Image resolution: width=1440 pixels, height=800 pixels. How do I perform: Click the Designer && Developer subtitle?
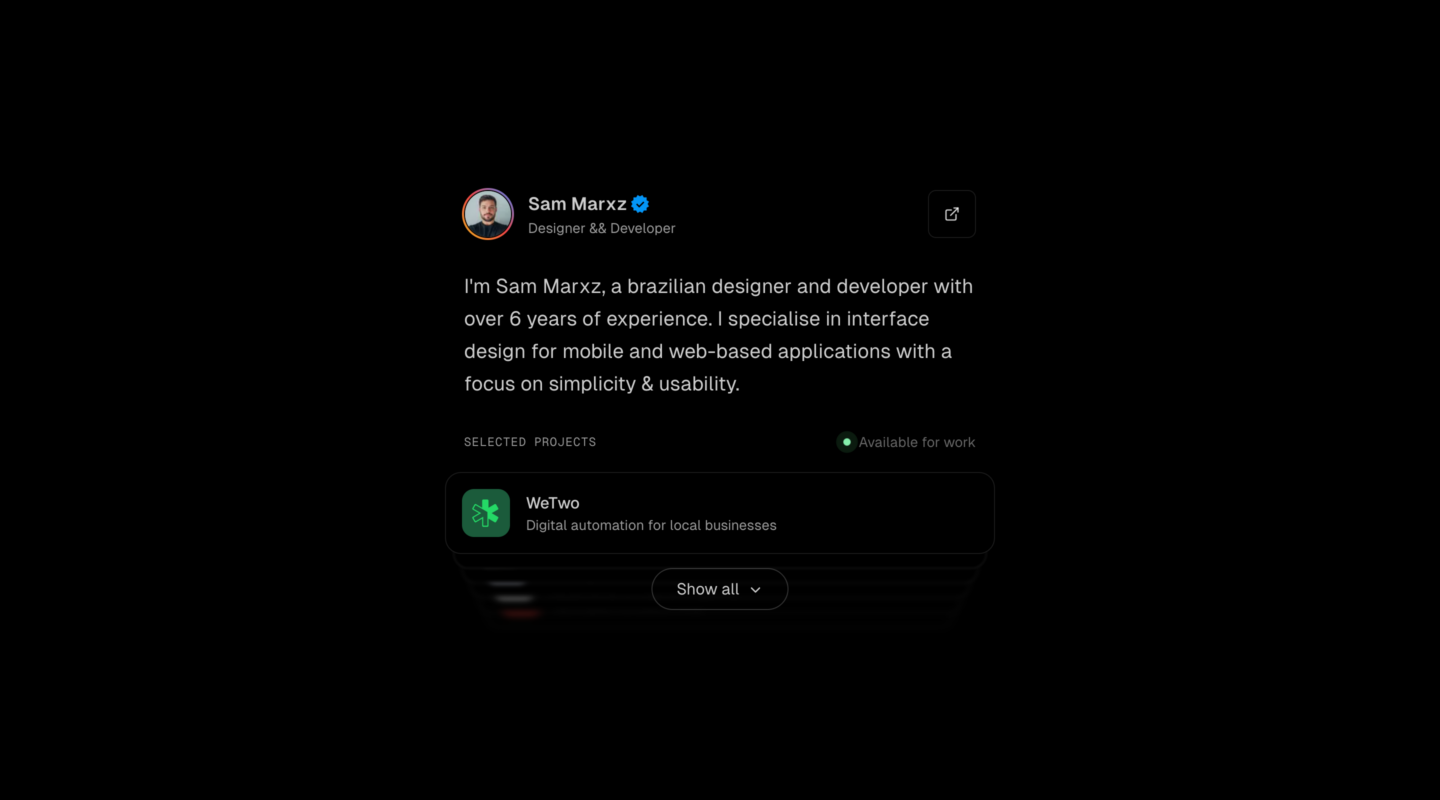point(601,228)
